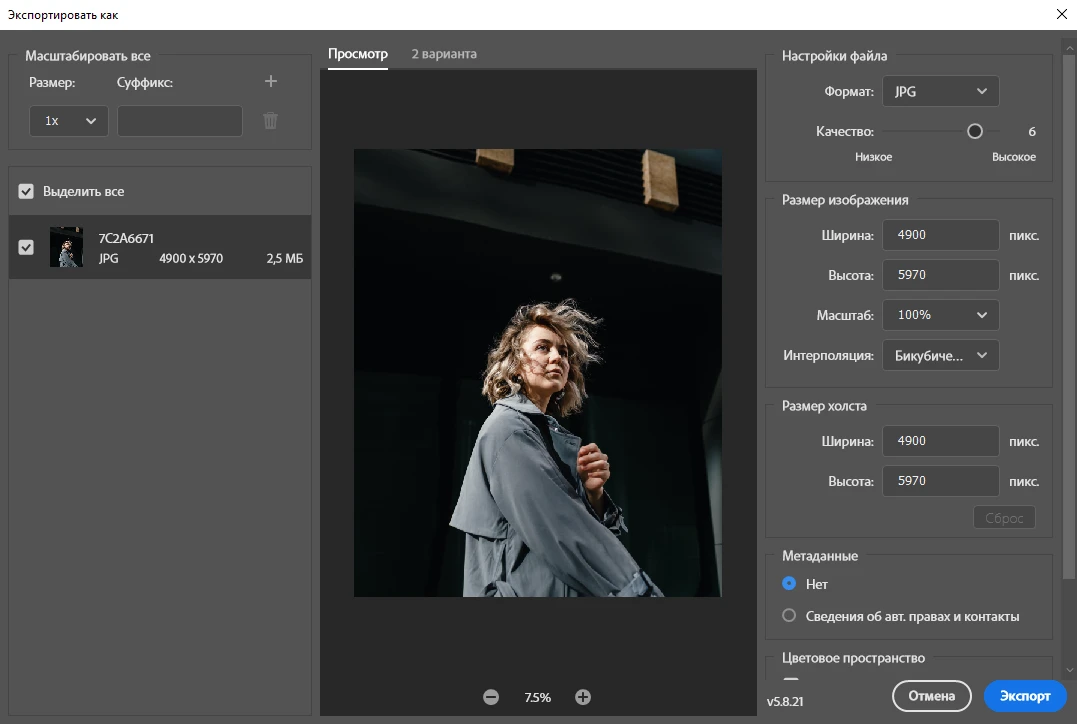Select the Нет metadata option
1077x724 pixels.
coord(789,584)
